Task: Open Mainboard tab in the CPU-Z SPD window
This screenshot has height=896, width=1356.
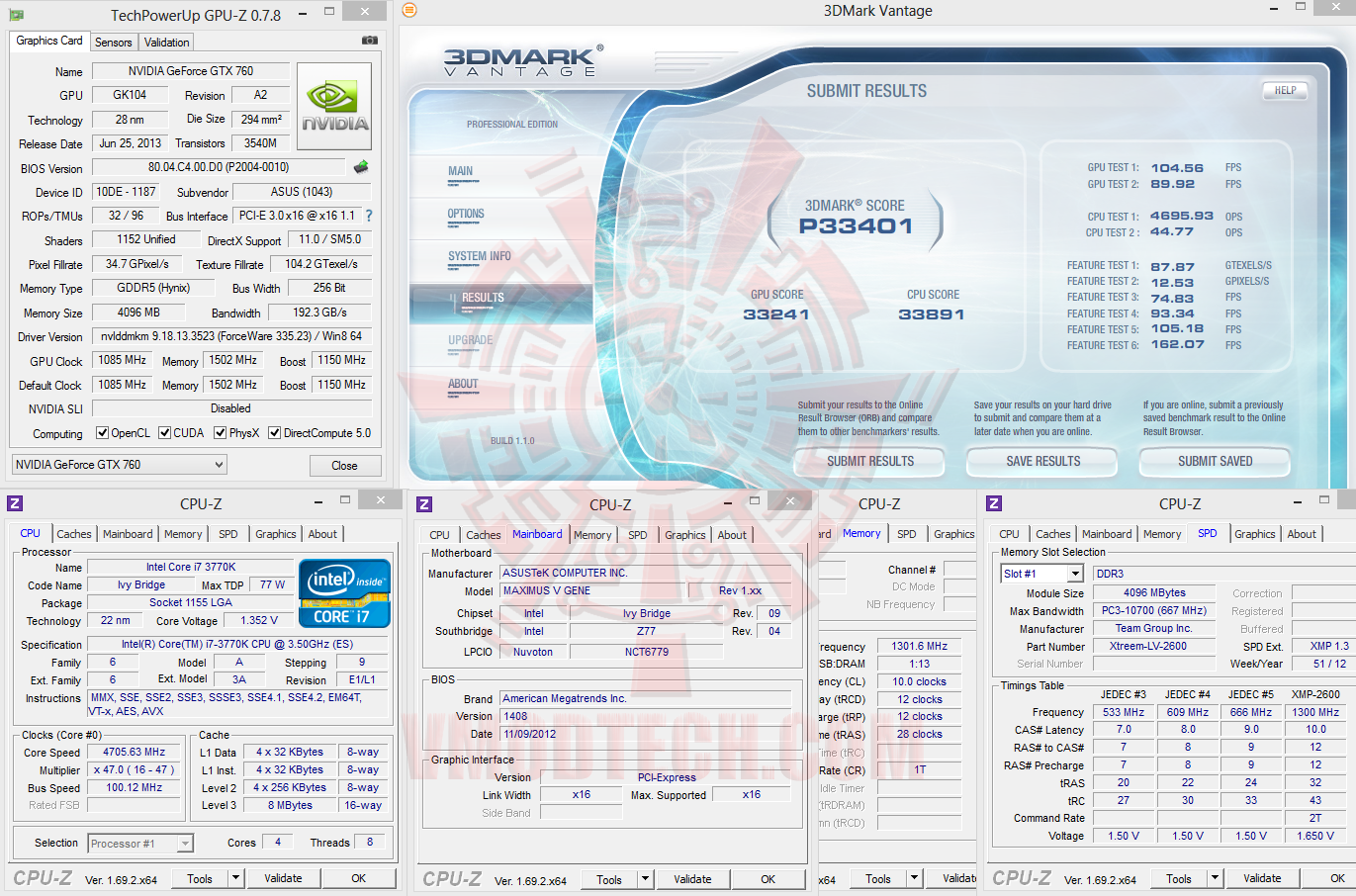Action: 1107,534
